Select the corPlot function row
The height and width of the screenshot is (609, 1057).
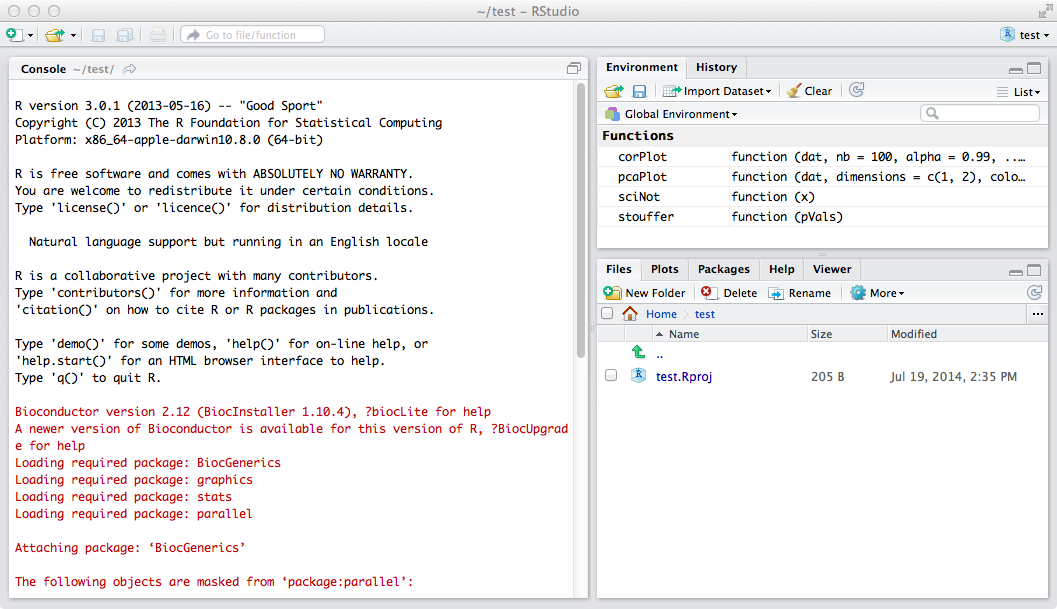point(822,156)
